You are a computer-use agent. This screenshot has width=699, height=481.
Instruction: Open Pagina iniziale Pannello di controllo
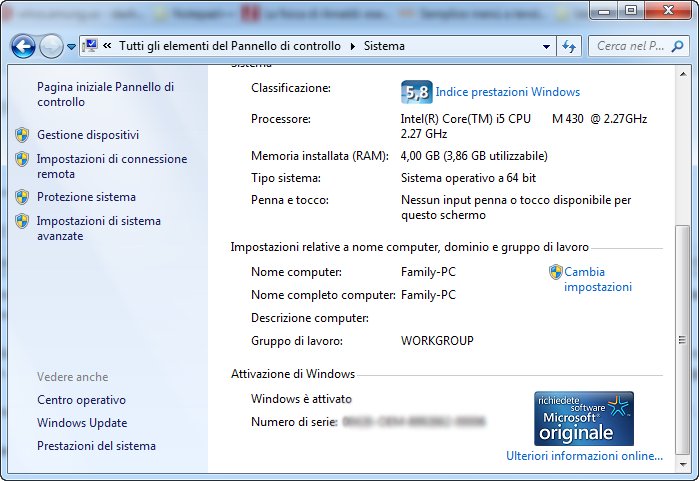coord(105,94)
